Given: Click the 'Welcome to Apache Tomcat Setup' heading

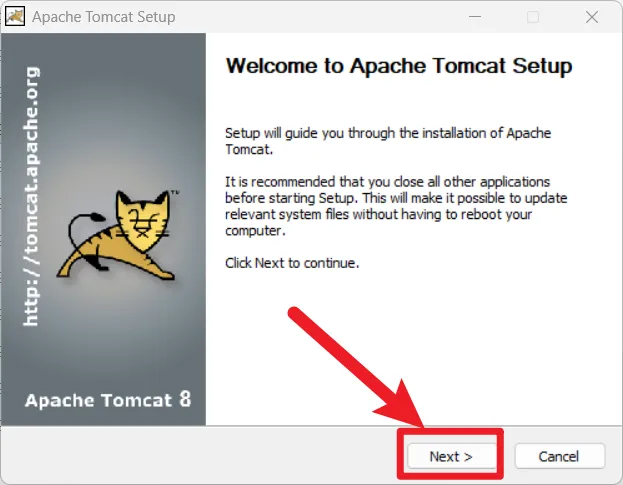Looking at the screenshot, I should coord(399,66).
